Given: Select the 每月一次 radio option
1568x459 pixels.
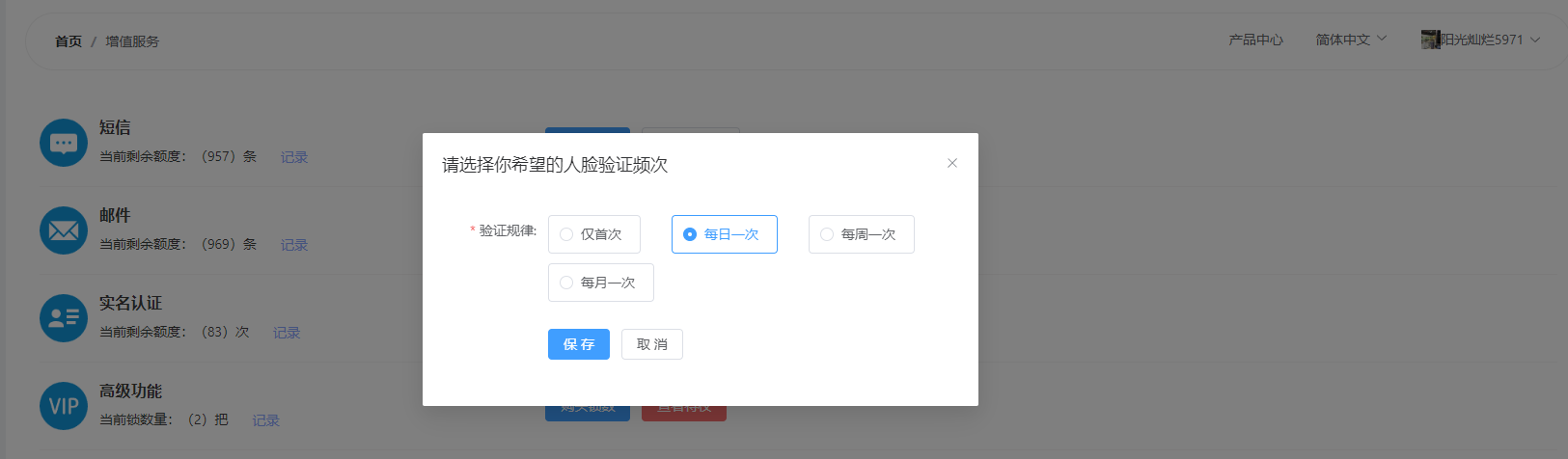Looking at the screenshot, I should [601, 283].
